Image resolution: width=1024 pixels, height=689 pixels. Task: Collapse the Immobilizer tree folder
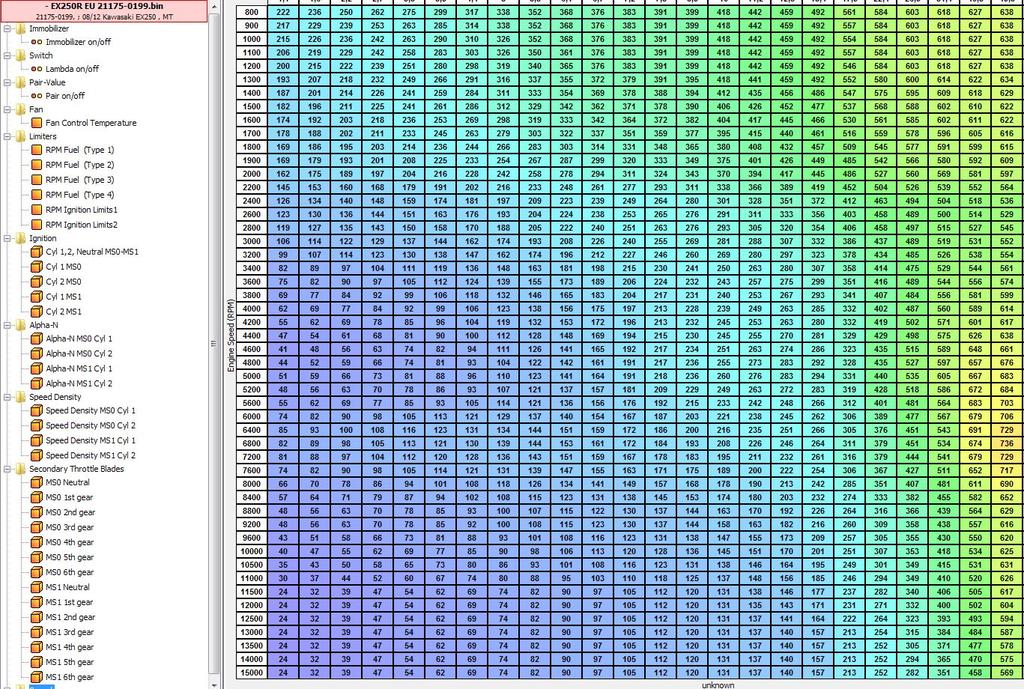coord(7,29)
